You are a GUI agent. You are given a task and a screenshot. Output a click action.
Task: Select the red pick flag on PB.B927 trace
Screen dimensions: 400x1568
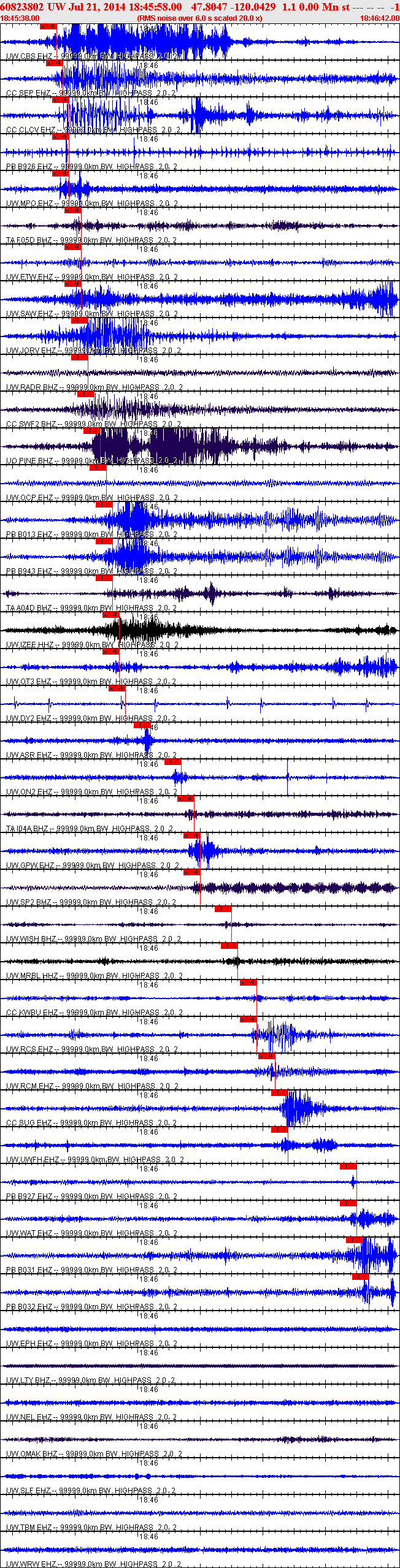(348, 1166)
